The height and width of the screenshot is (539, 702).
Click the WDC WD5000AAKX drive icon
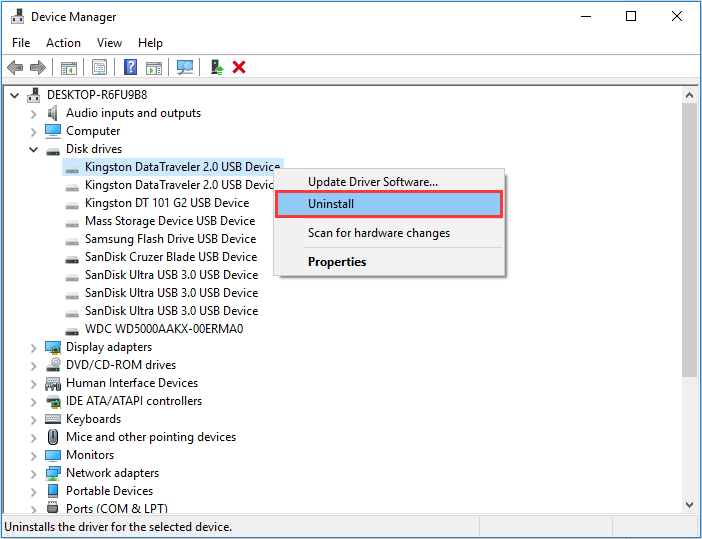point(72,332)
